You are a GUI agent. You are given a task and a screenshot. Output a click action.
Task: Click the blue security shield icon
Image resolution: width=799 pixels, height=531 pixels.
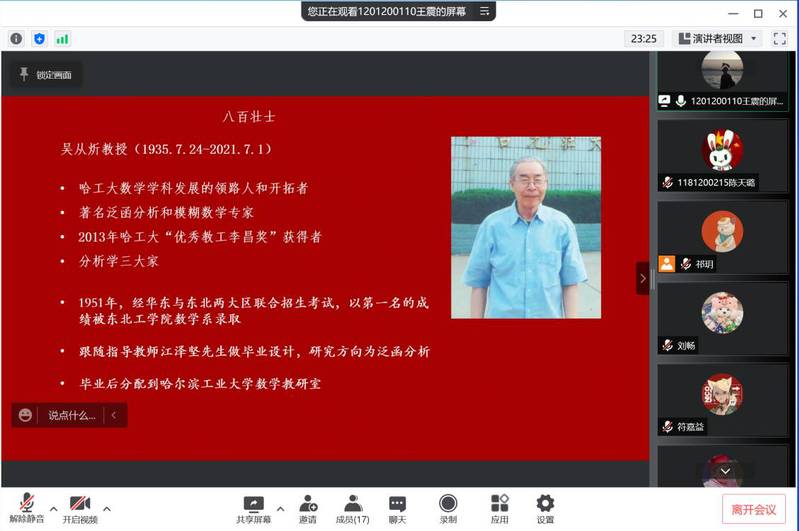39,39
